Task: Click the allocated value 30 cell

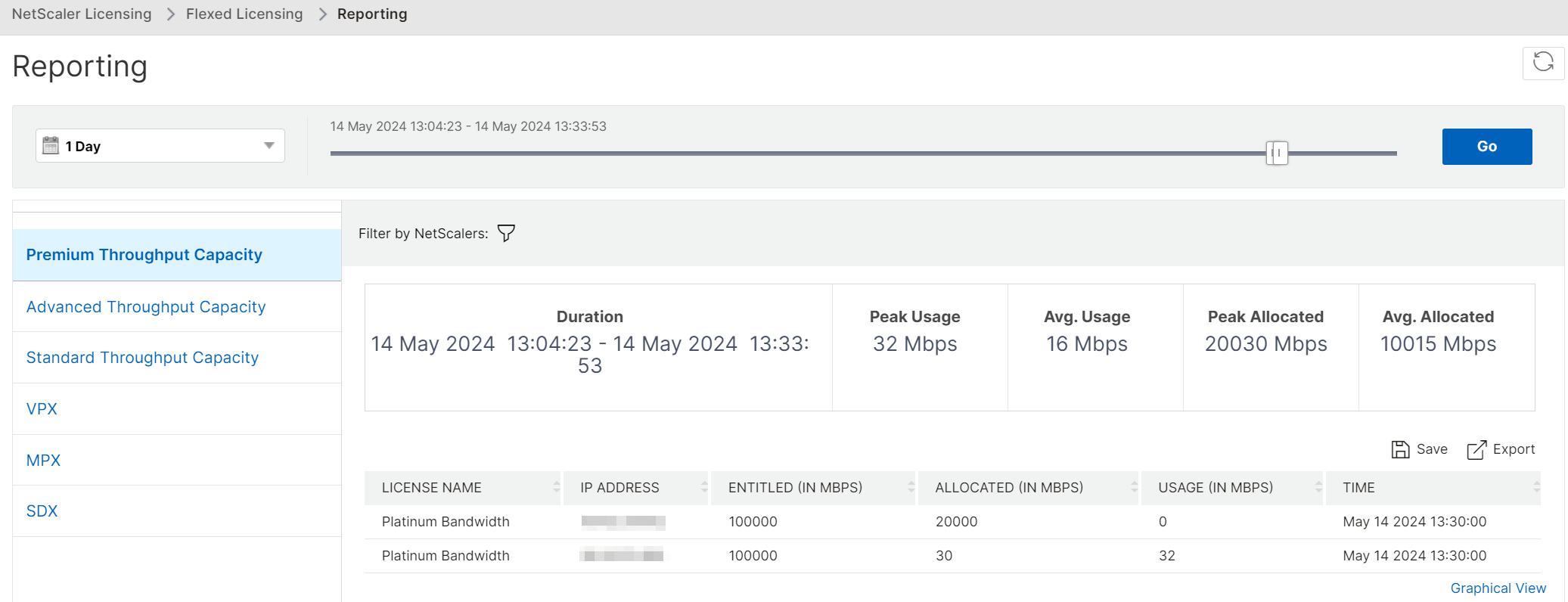Action: coord(944,556)
